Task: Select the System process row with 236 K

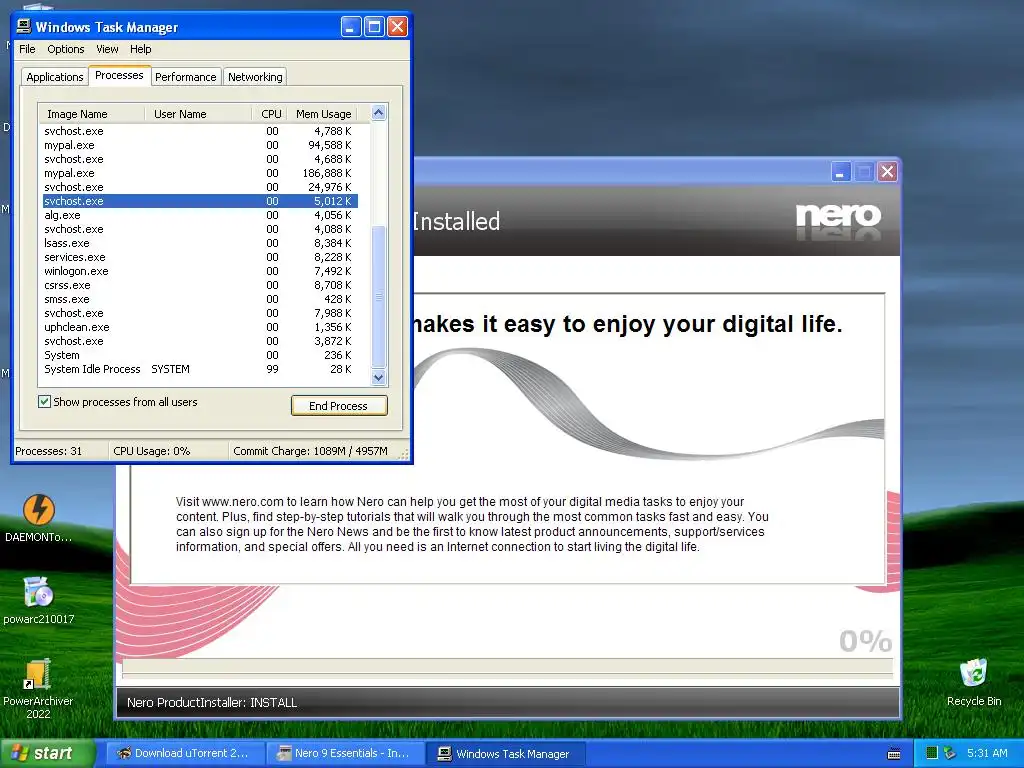Action: pyautogui.click(x=200, y=355)
